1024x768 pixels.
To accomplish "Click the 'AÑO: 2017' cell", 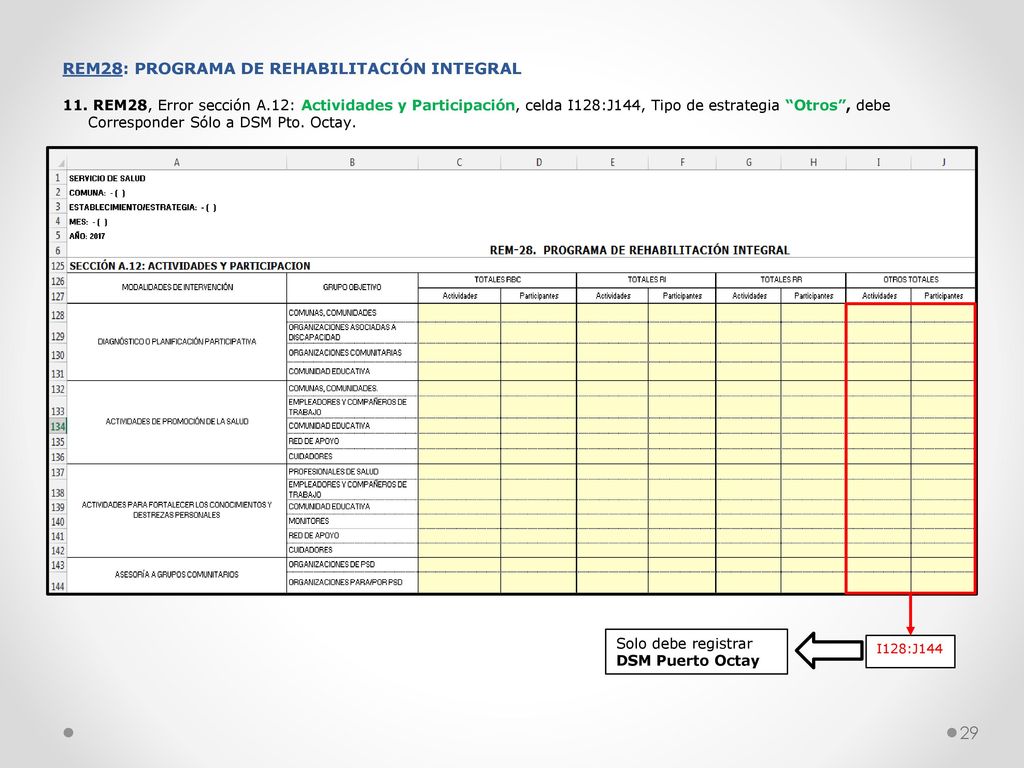I will point(87,236).
